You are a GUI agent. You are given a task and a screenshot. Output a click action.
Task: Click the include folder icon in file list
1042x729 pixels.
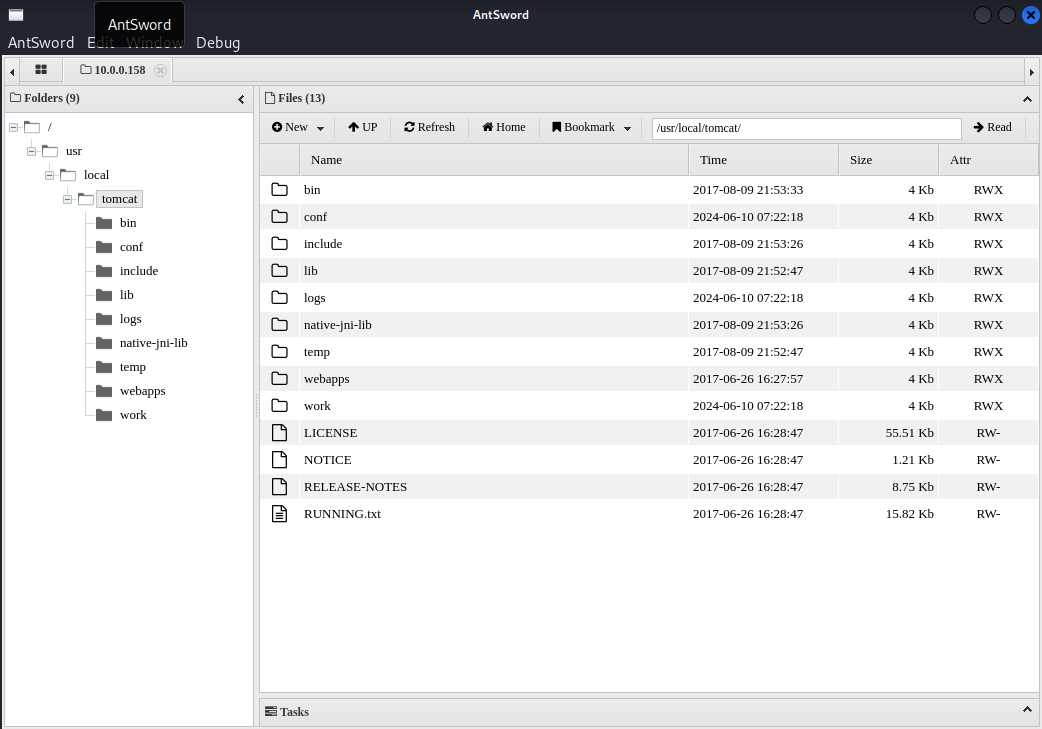click(x=280, y=244)
